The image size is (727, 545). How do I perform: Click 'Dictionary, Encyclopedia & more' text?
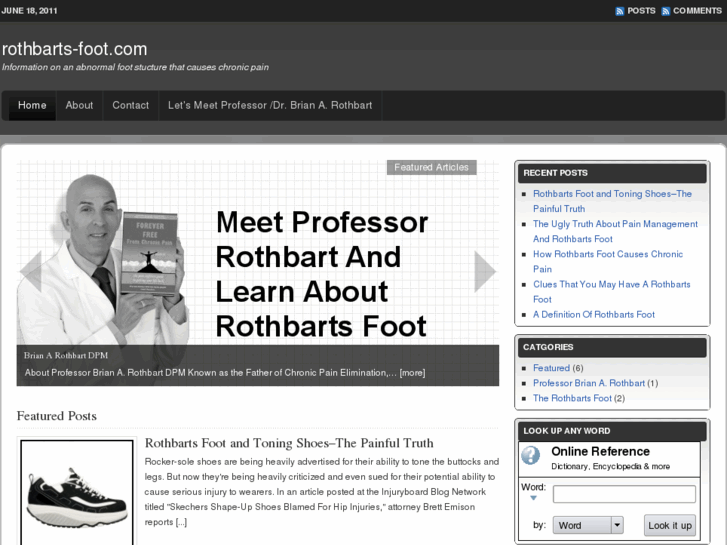pyautogui.click(x=610, y=467)
